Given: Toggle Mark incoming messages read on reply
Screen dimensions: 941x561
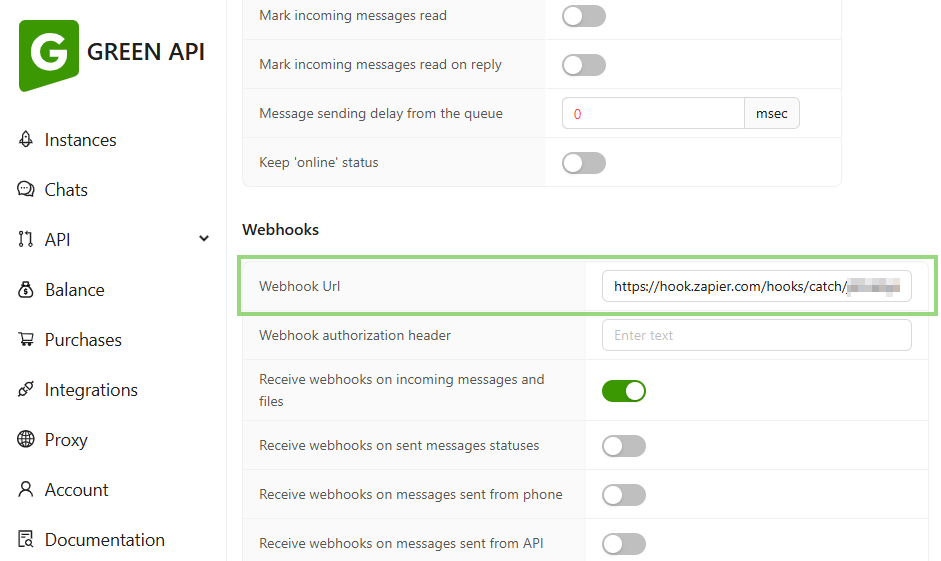Looking at the screenshot, I should coord(584,65).
